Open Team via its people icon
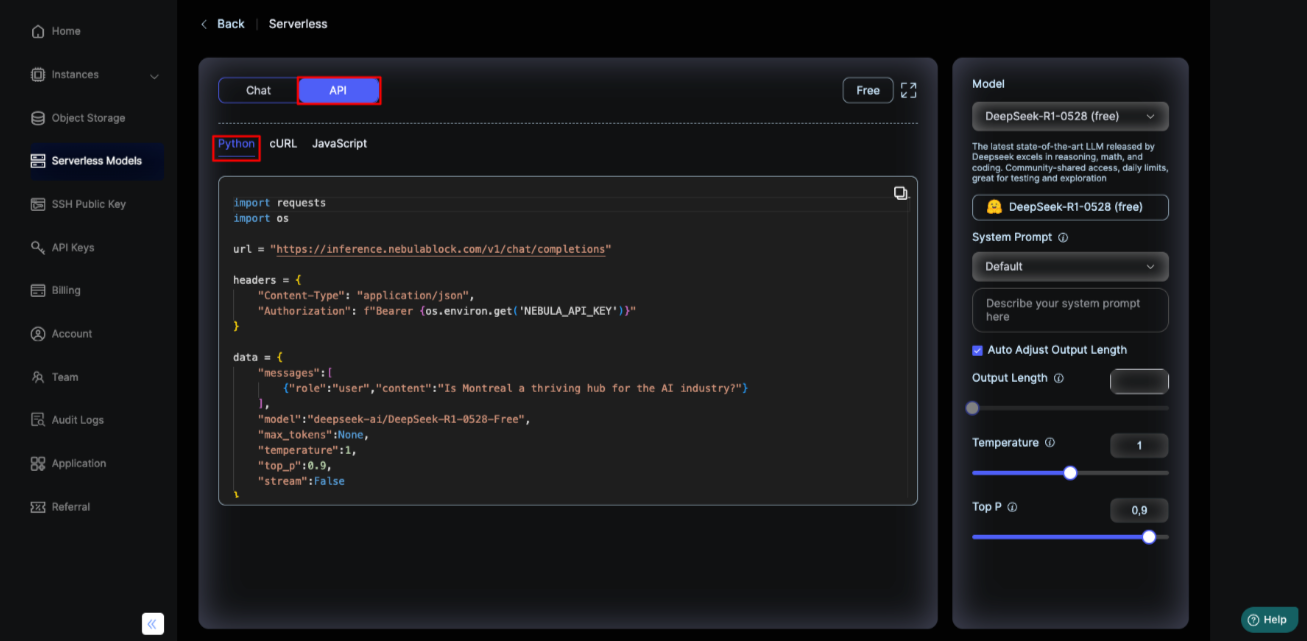The image size is (1307, 641). (x=38, y=377)
